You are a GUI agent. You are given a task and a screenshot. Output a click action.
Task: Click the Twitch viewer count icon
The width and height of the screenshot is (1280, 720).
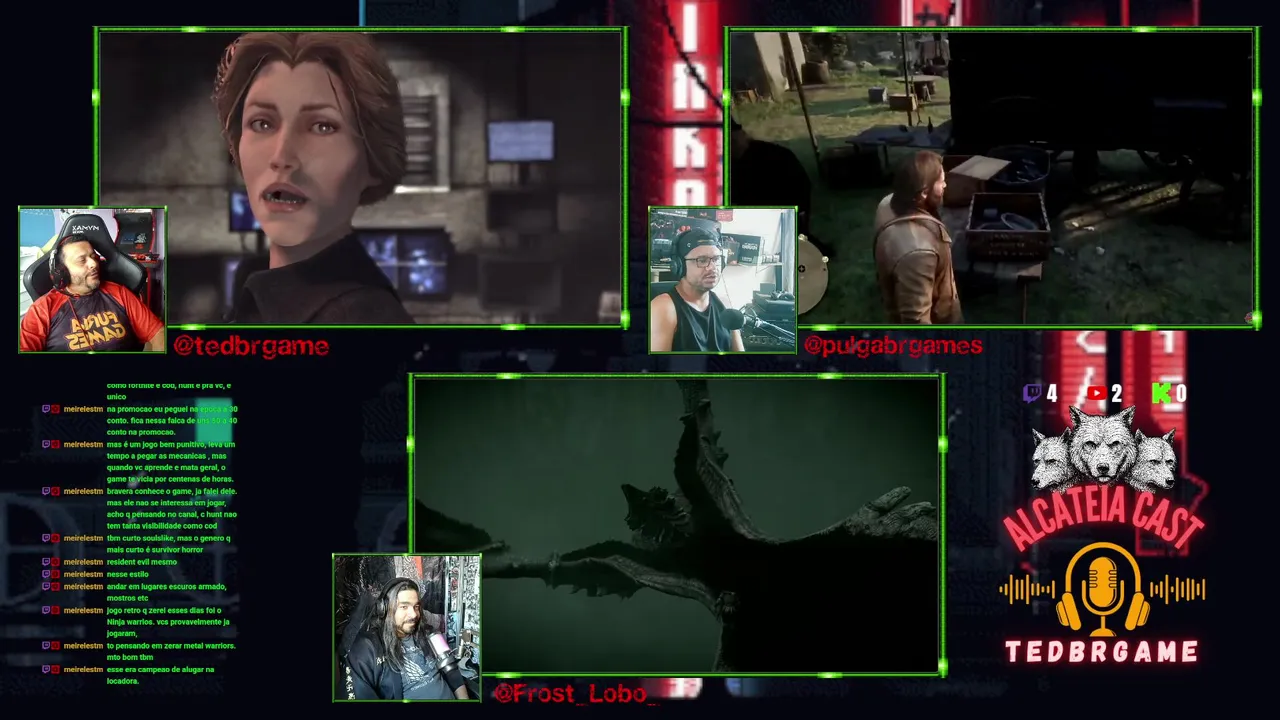coord(1031,394)
